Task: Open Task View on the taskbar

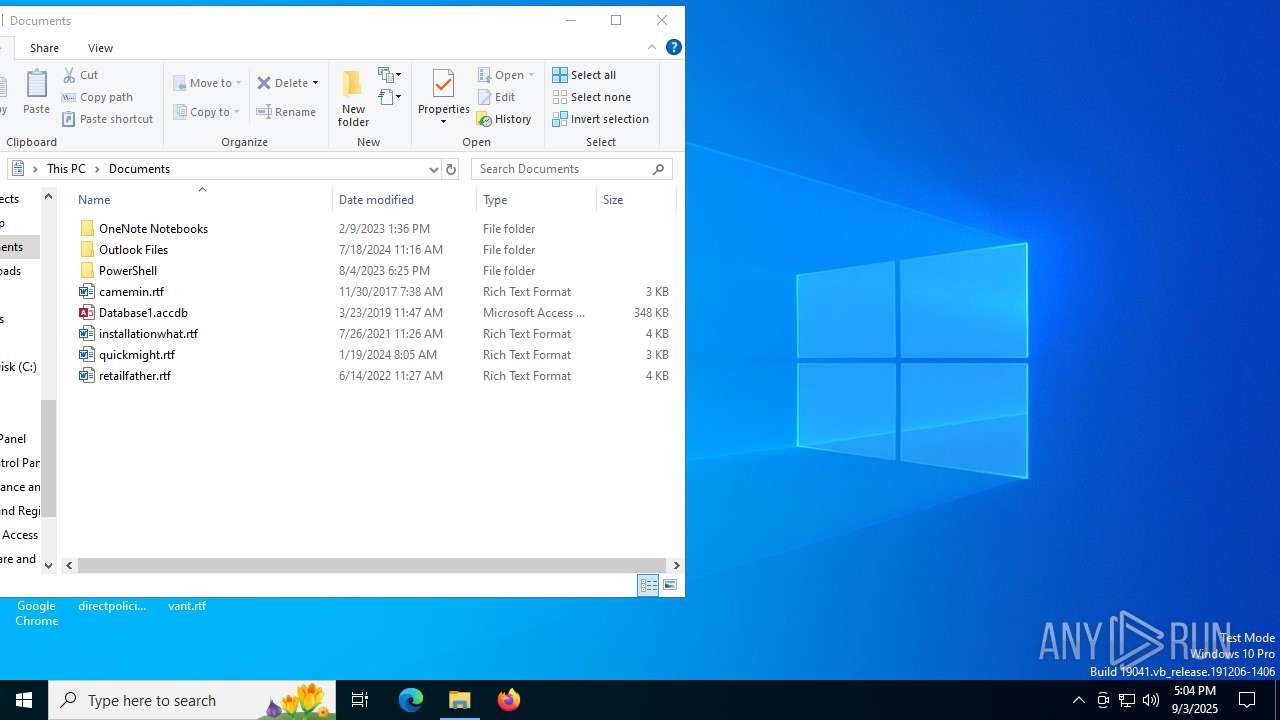Action: [x=360, y=700]
